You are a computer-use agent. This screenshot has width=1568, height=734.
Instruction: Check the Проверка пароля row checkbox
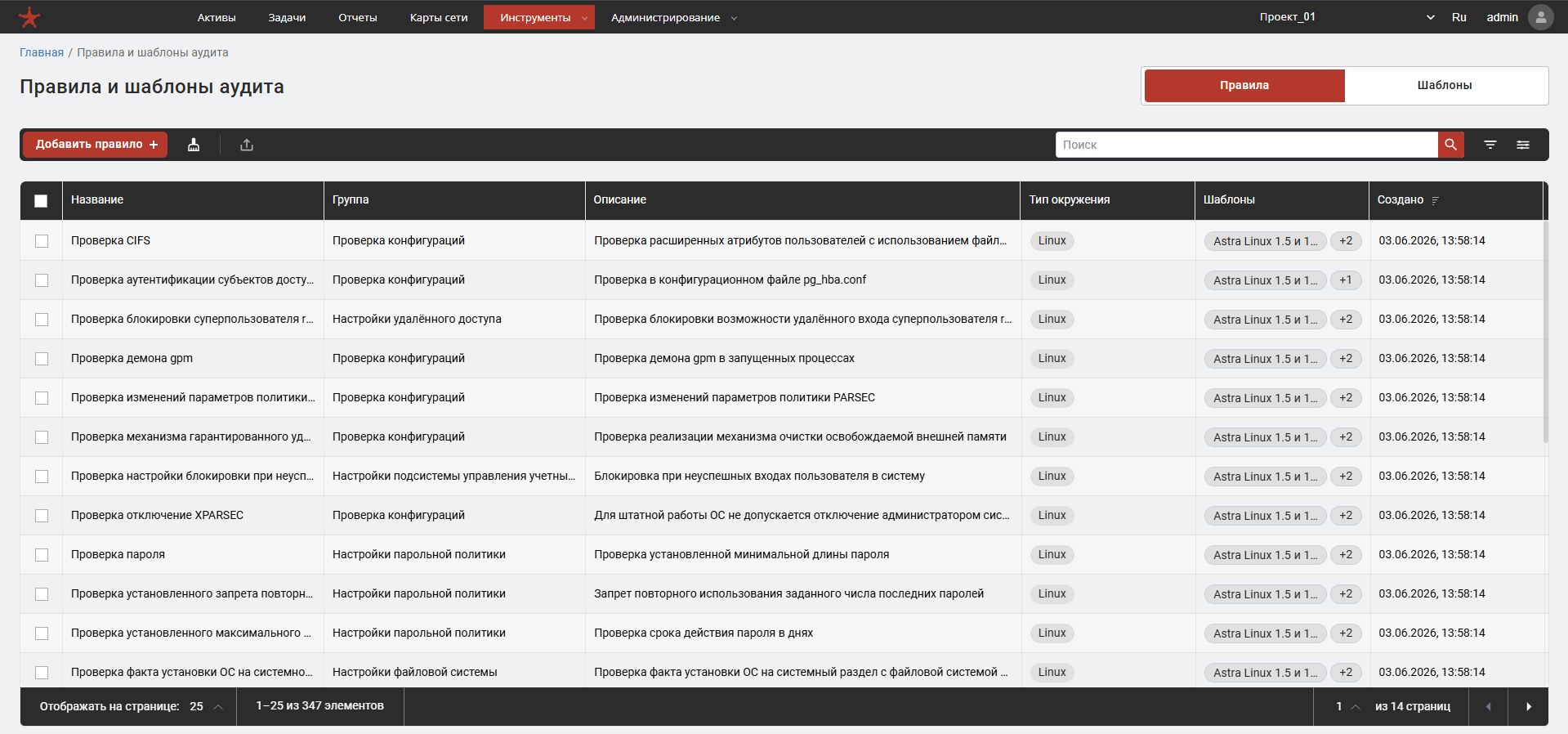(x=42, y=555)
